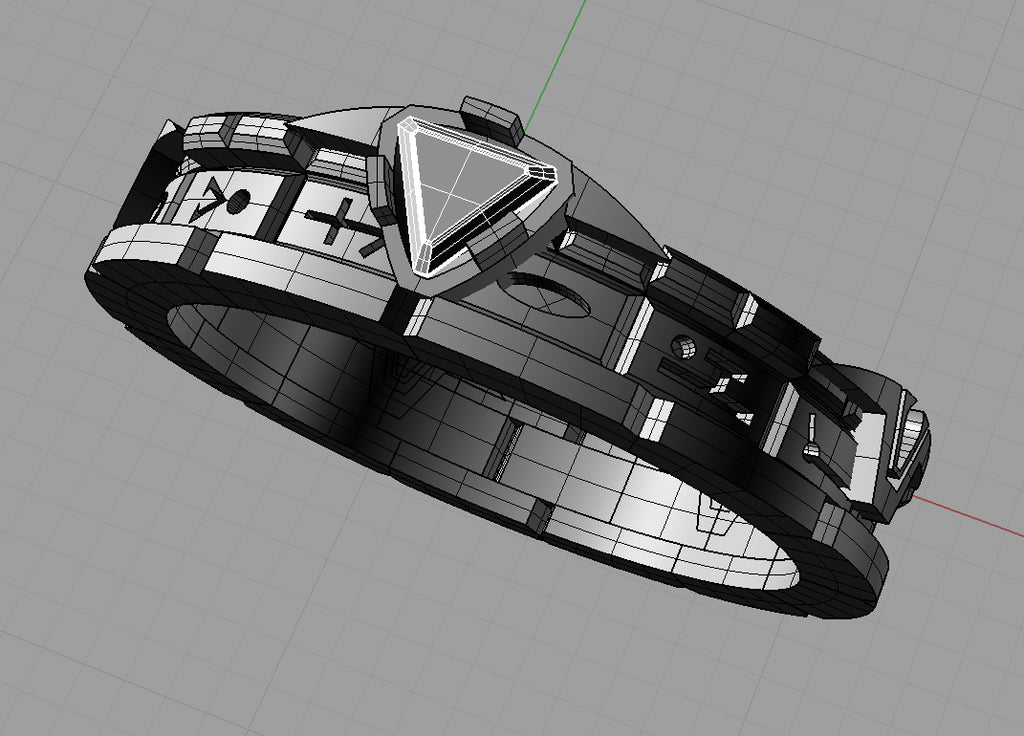
Task: Click the red X-axis line in the viewport
Action: tap(968, 515)
